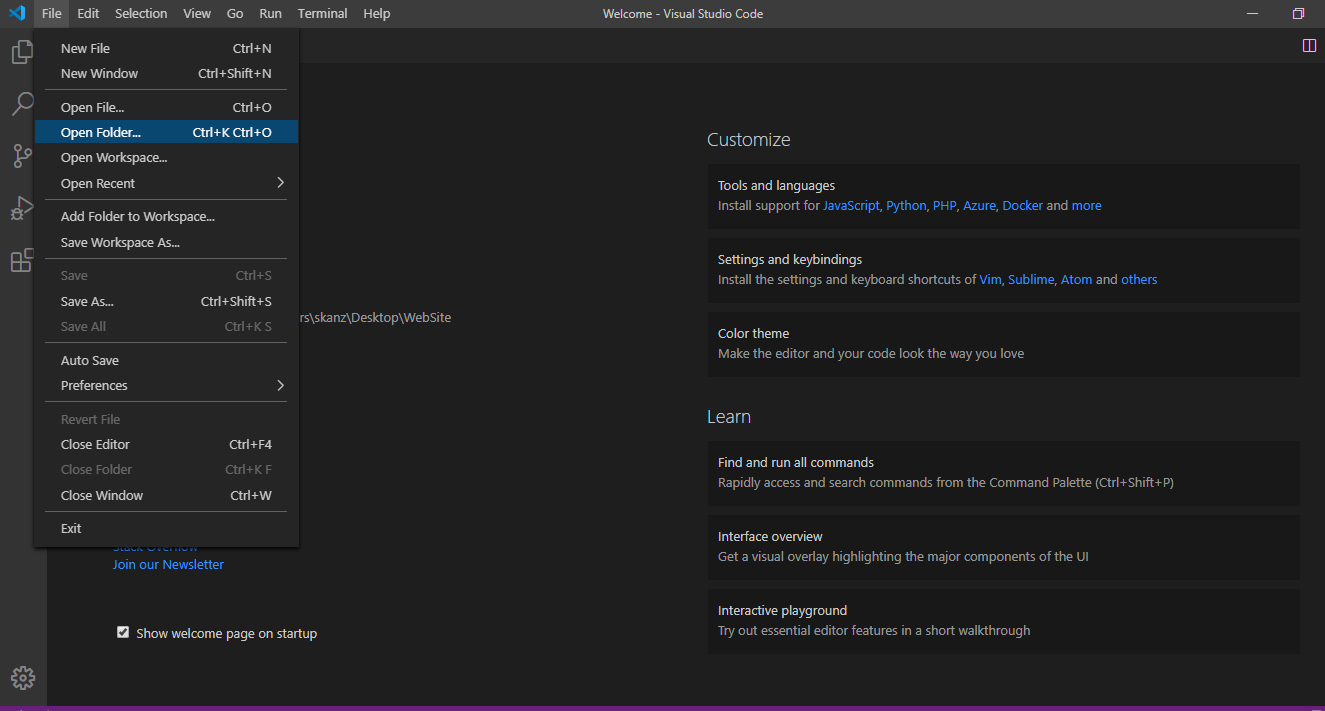Screen dimensions: 1325x711
Task: Open the Source Control view icon
Action: [x=22, y=156]
